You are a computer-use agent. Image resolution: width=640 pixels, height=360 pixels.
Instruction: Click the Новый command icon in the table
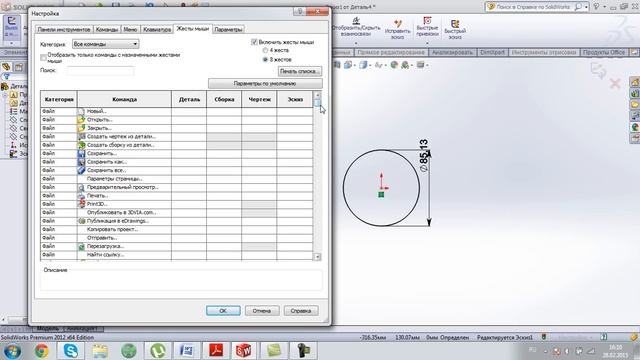pyautogui.click(x=81, y=111)
